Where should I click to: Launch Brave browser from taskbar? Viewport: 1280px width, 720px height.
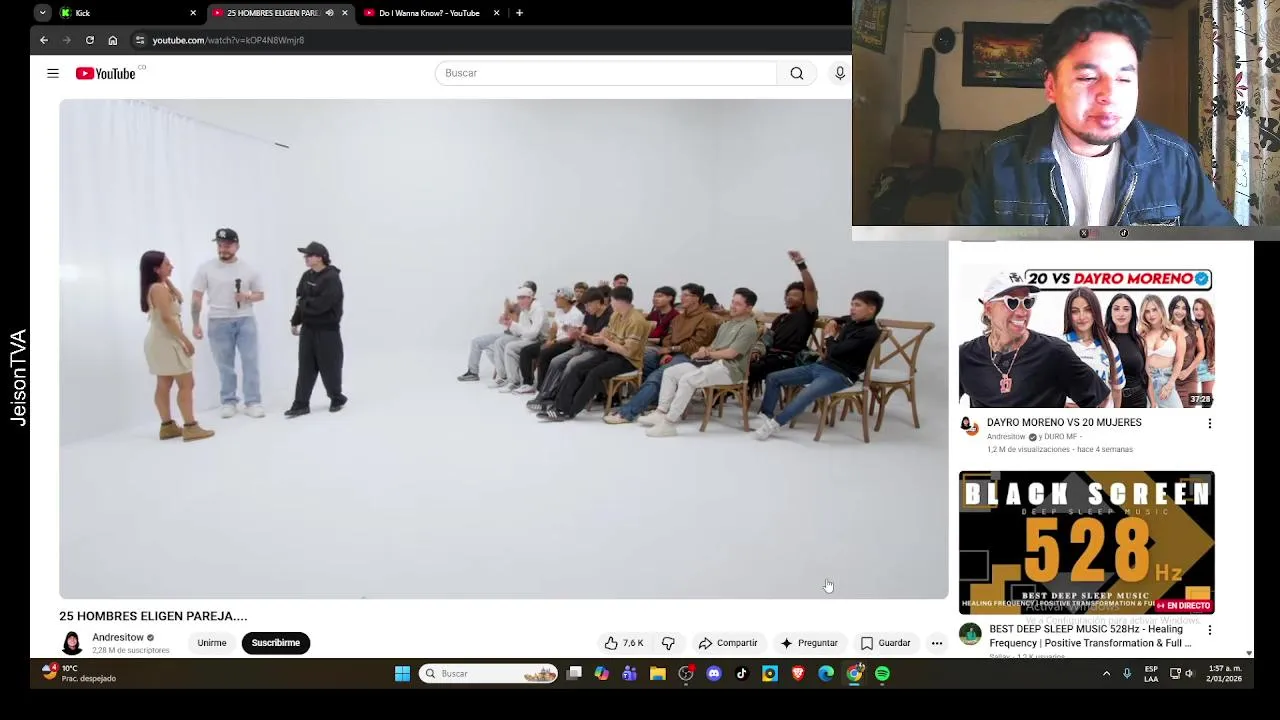point(798,674)
